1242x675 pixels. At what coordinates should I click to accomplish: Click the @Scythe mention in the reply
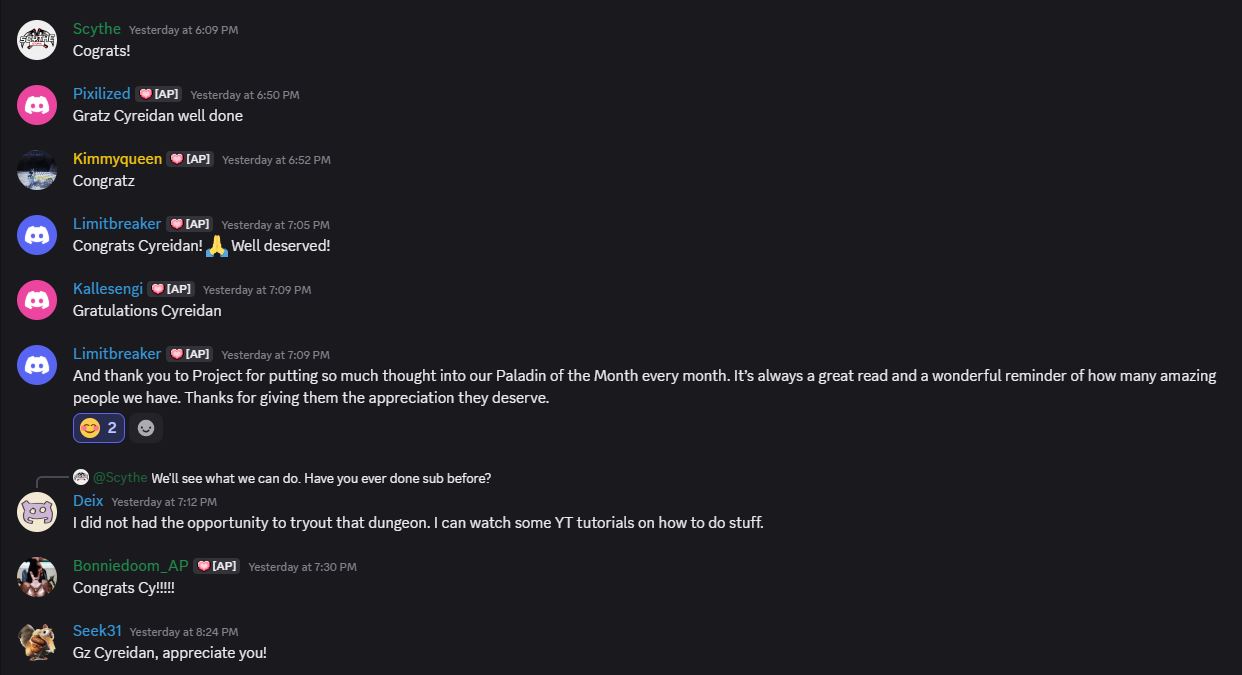pyautogui.click(x=120, y=478)
